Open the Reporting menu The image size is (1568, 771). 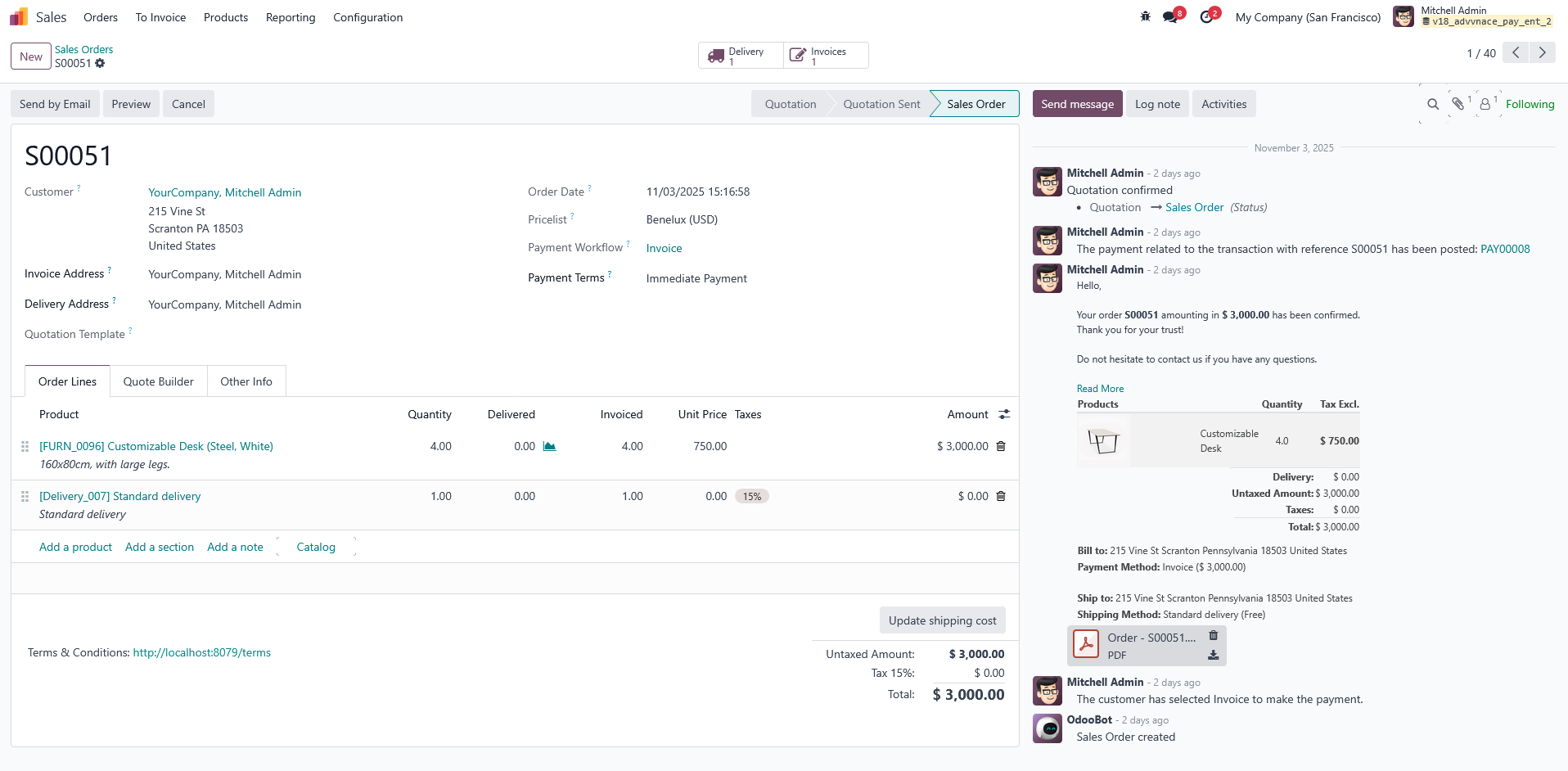tap(290, 17)
